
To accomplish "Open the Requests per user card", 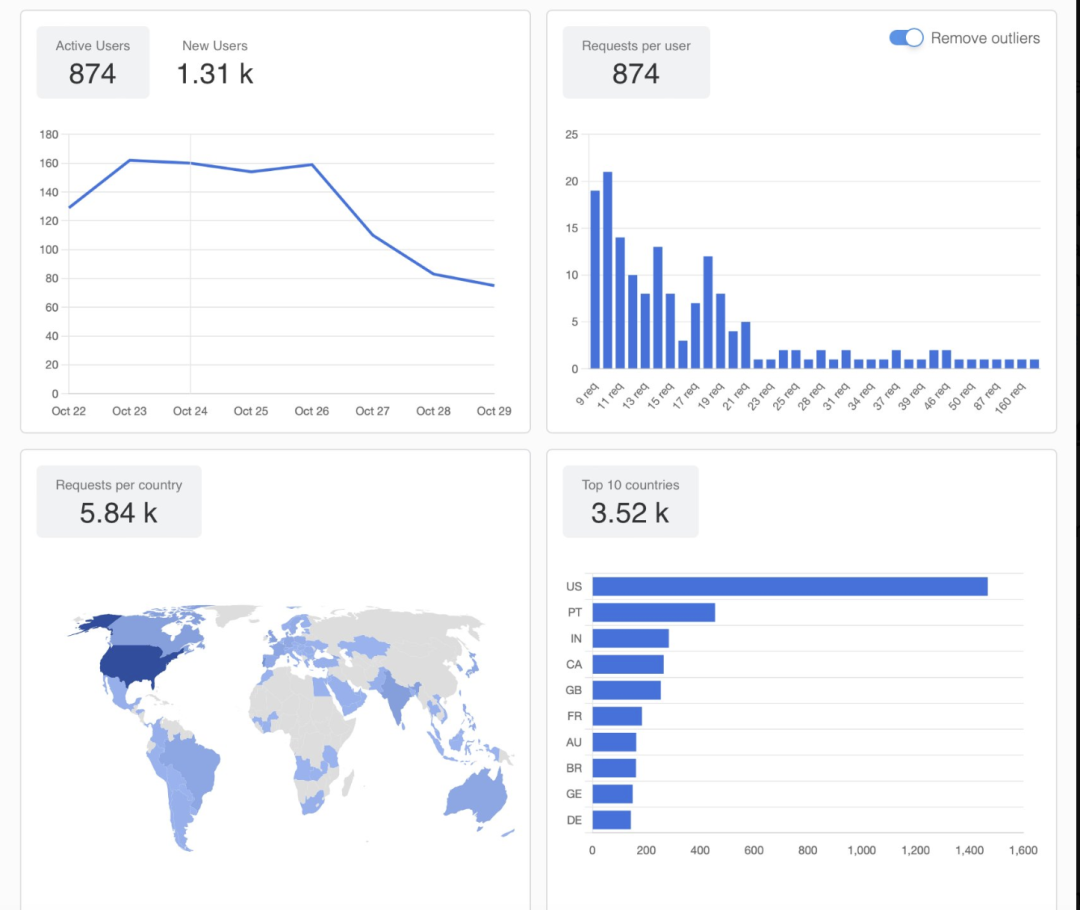I will [x=636, y=62].
